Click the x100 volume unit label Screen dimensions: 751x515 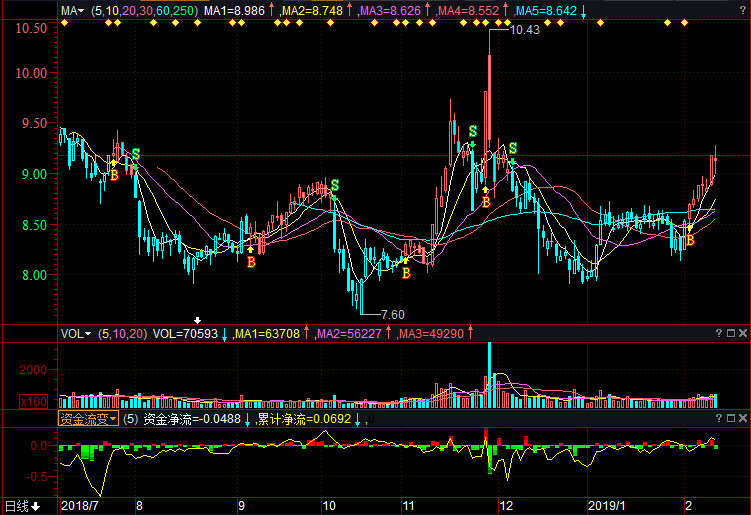(32, 401)
